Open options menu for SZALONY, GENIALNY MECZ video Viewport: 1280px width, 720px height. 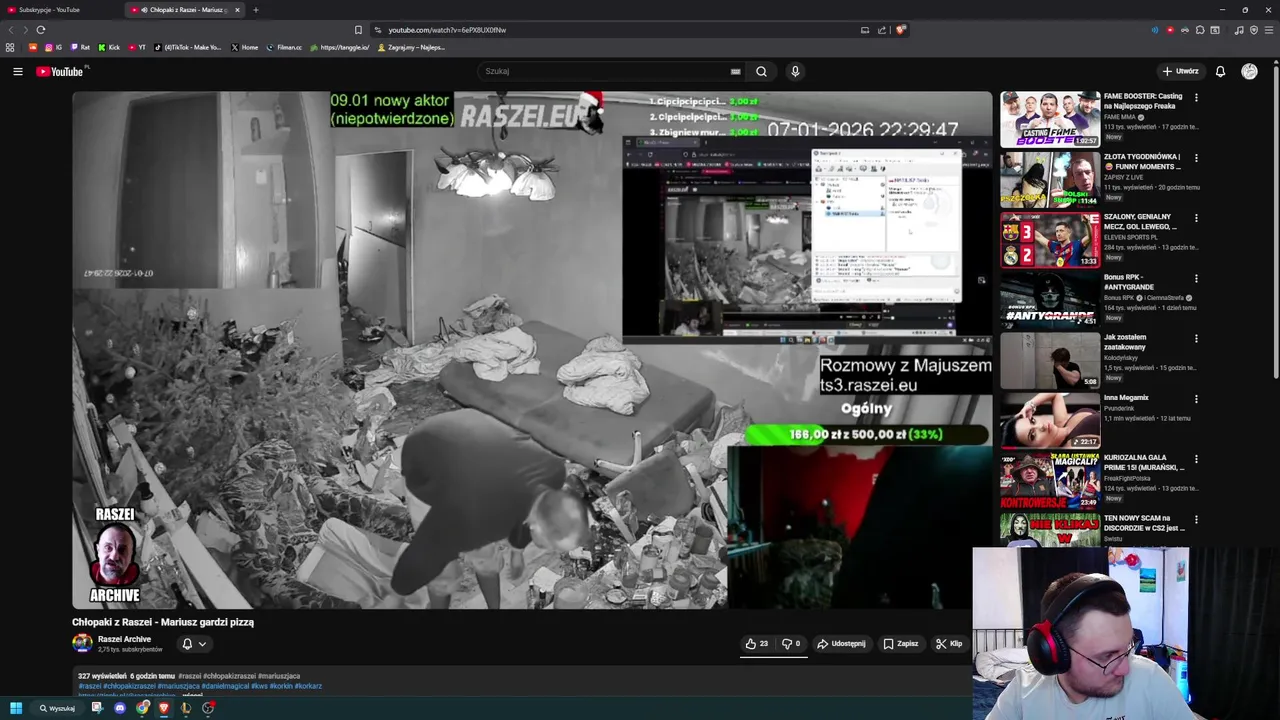tap(1196, 218)
